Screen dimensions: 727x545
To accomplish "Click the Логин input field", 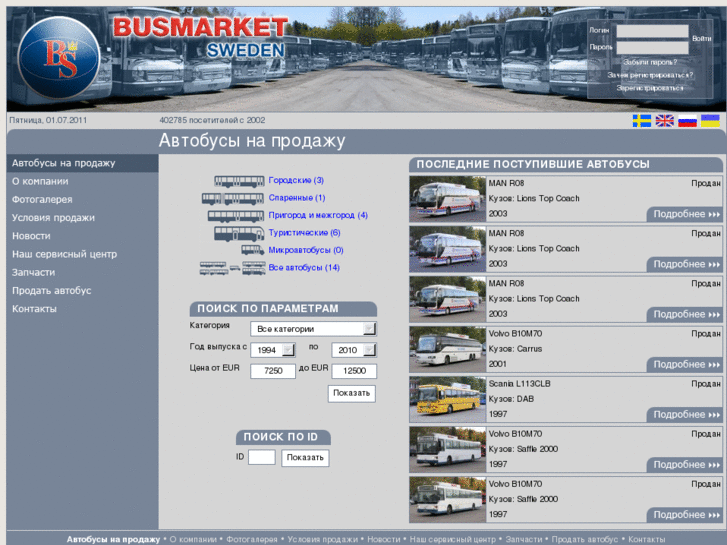I will pyautogui.click(x=652, y=31).
